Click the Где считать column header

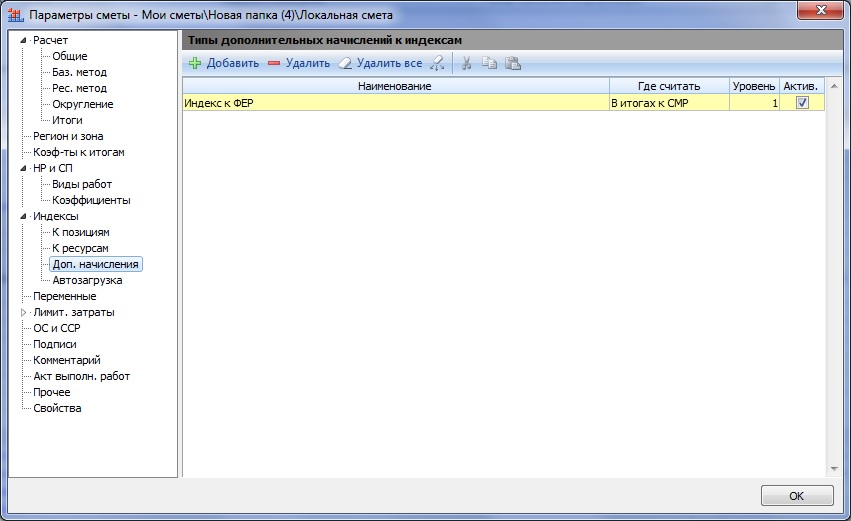click(x=669, y=86)
